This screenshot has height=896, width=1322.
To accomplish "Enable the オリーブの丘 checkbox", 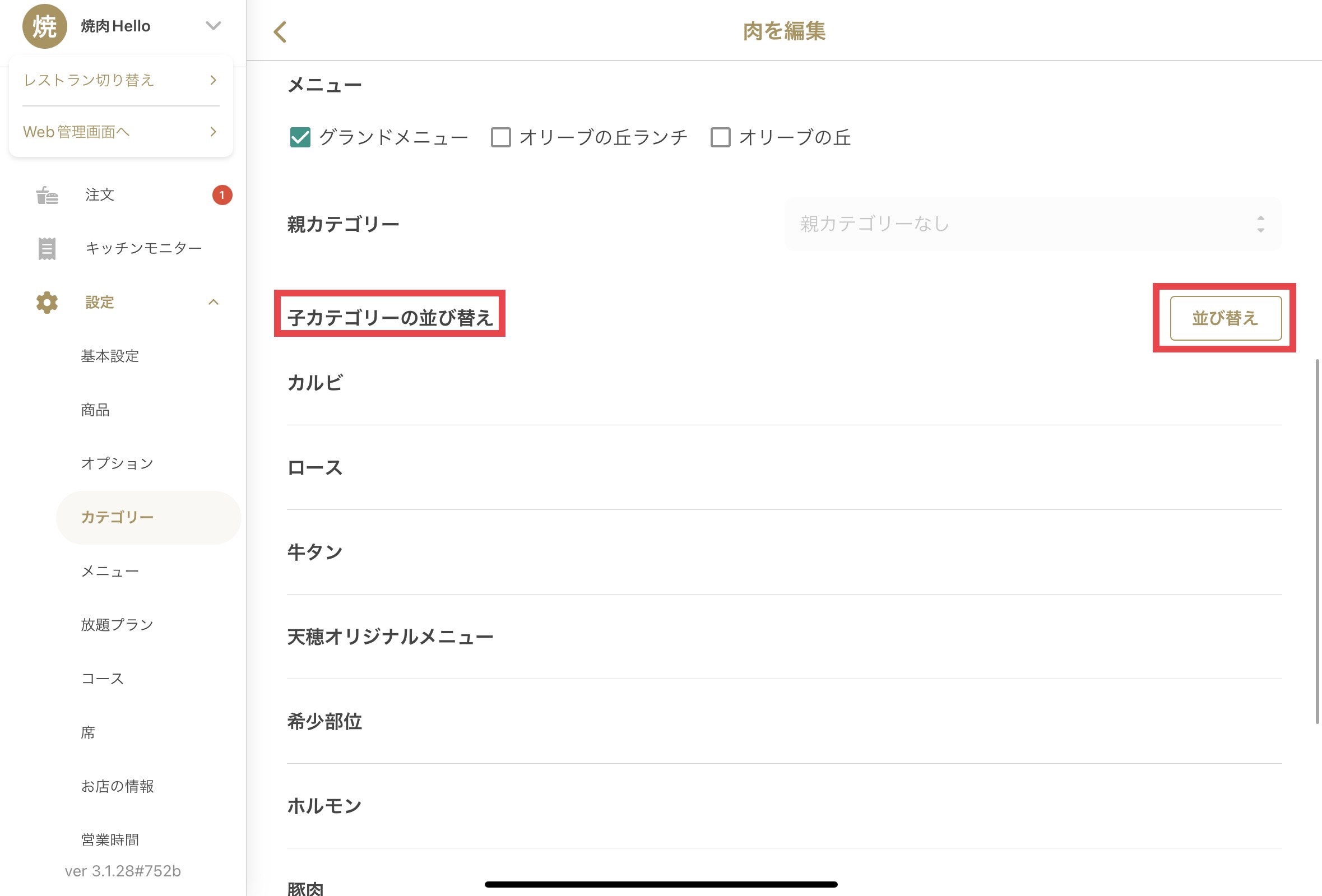I will point(720,137).
